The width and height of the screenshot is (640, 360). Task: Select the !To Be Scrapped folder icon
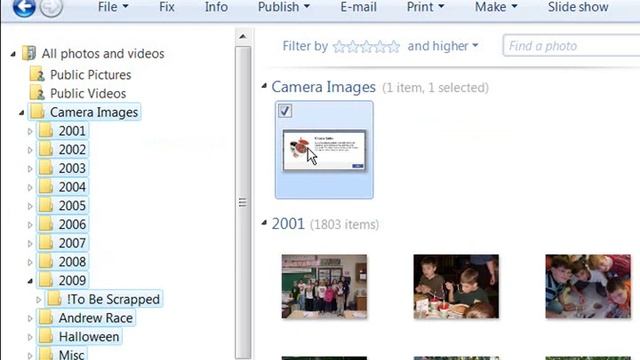point(54,299)
